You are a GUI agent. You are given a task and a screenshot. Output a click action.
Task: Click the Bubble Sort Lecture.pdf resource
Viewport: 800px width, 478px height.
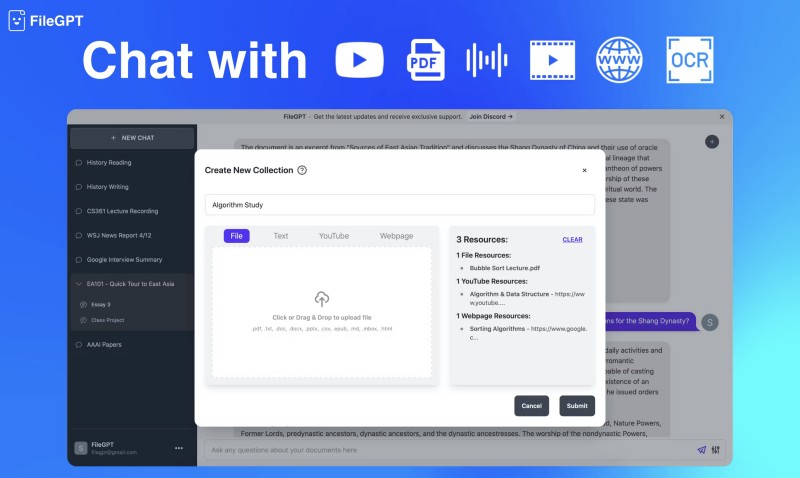504,268
